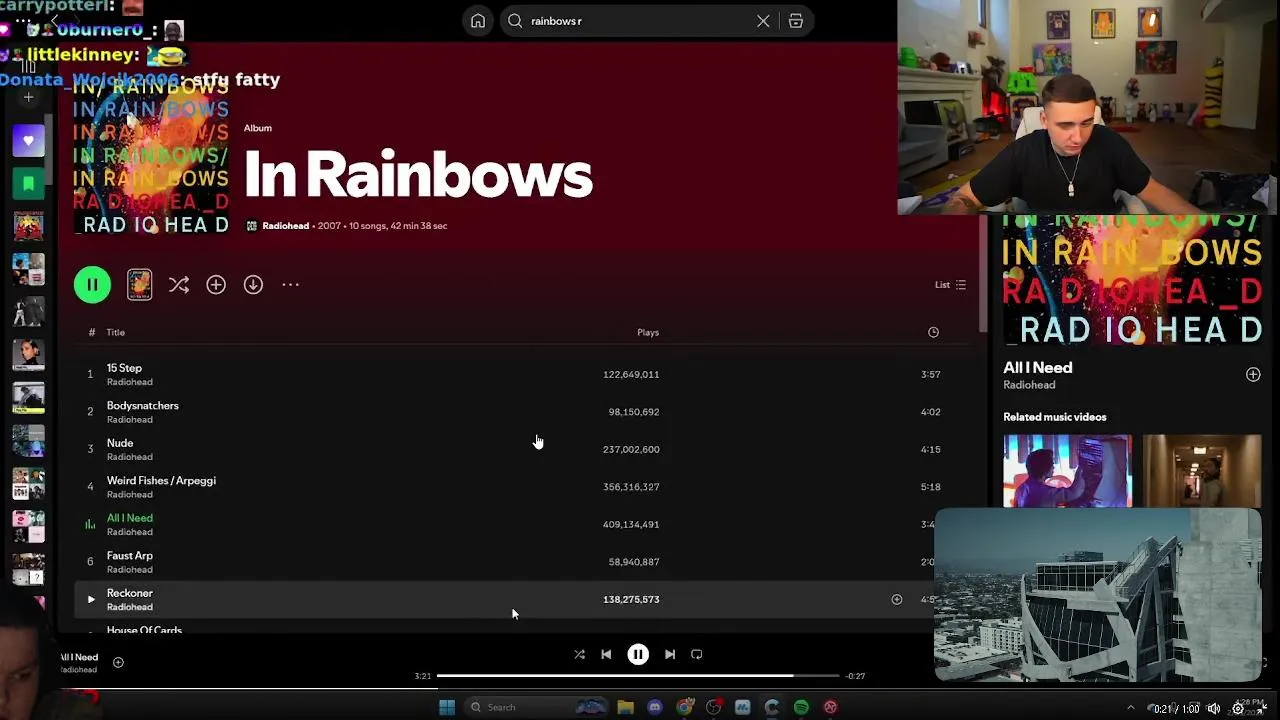The image size is (1280, 720).
Task: Open more options for the album
Action: pyautogui.click(x=290, y=285)
